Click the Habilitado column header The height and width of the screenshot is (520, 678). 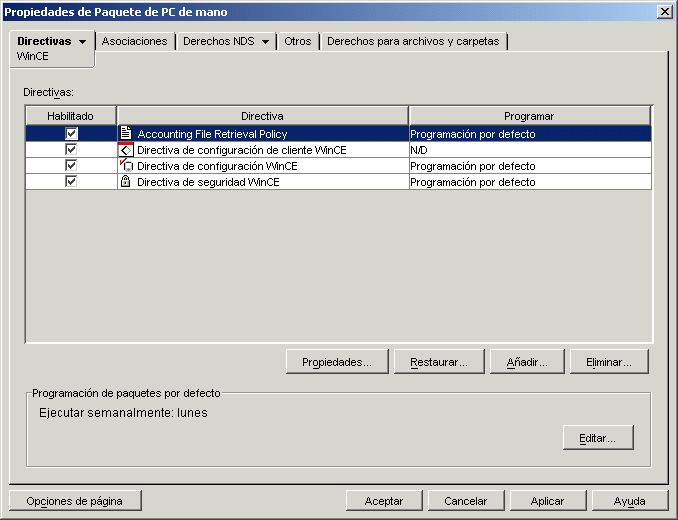(70, 116)
